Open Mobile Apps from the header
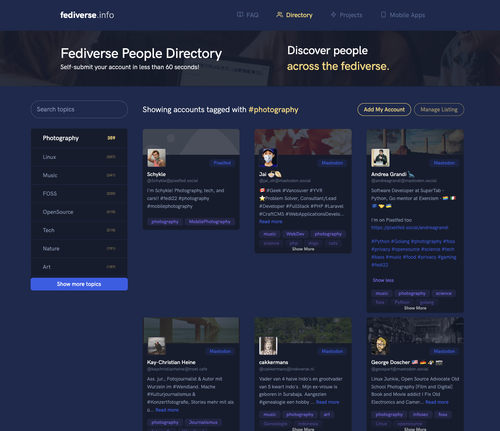Screen dimensions: 500x431 pos(403,15)
